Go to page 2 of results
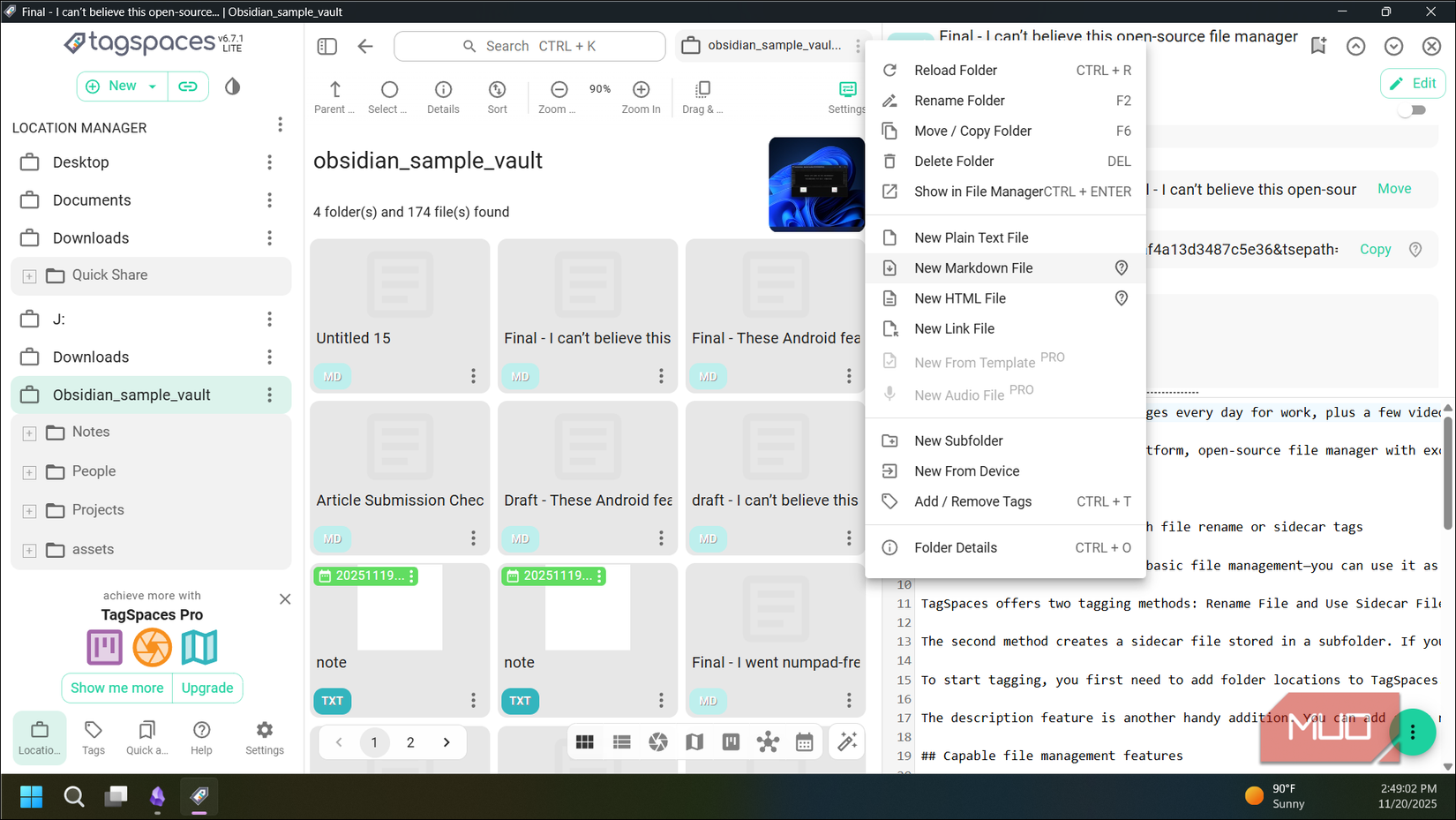This screenshot has width=1456, height=820. [x=410, y=742]
